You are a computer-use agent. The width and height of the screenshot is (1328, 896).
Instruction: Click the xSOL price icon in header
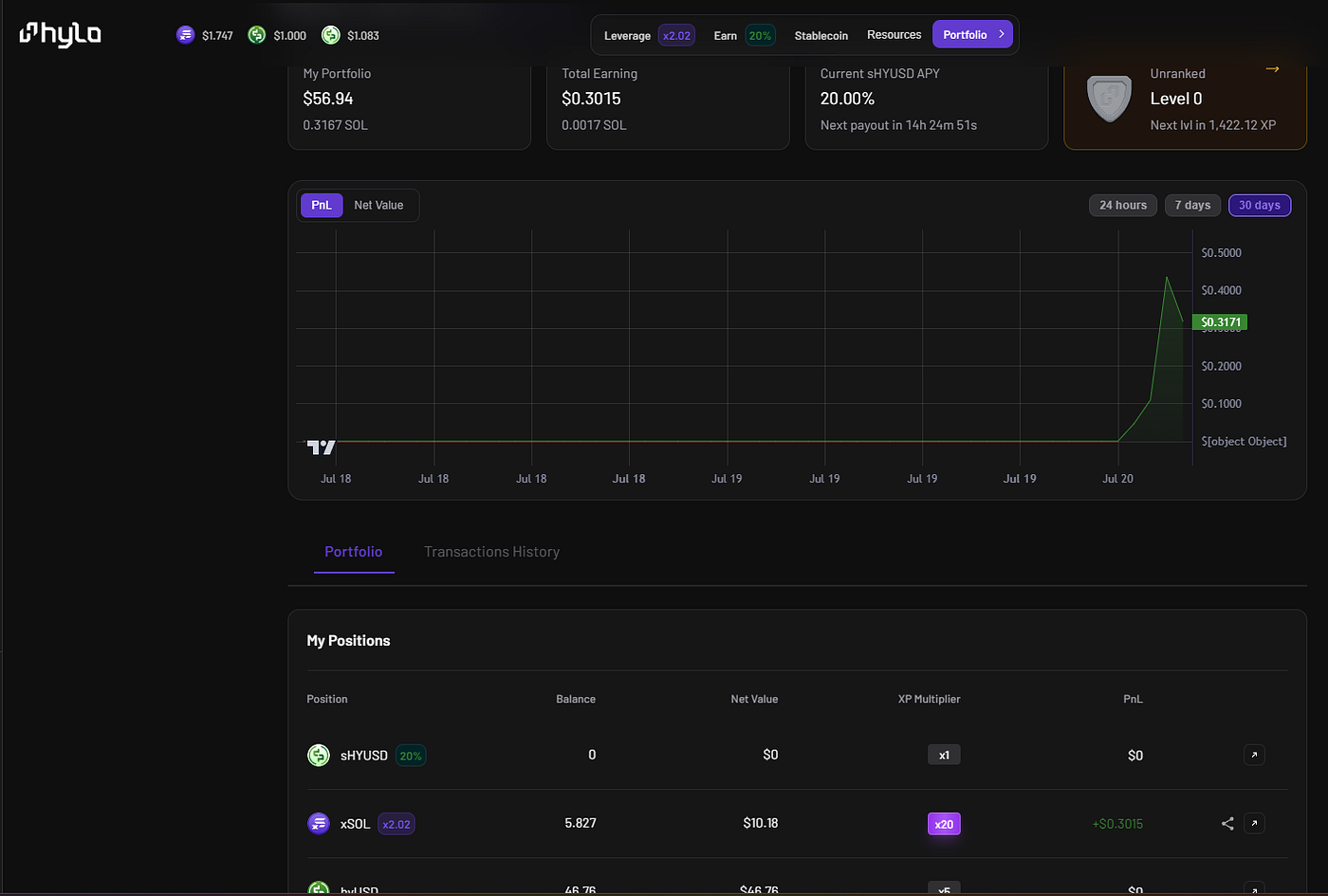pyautogui.click(x=185, y=35)
